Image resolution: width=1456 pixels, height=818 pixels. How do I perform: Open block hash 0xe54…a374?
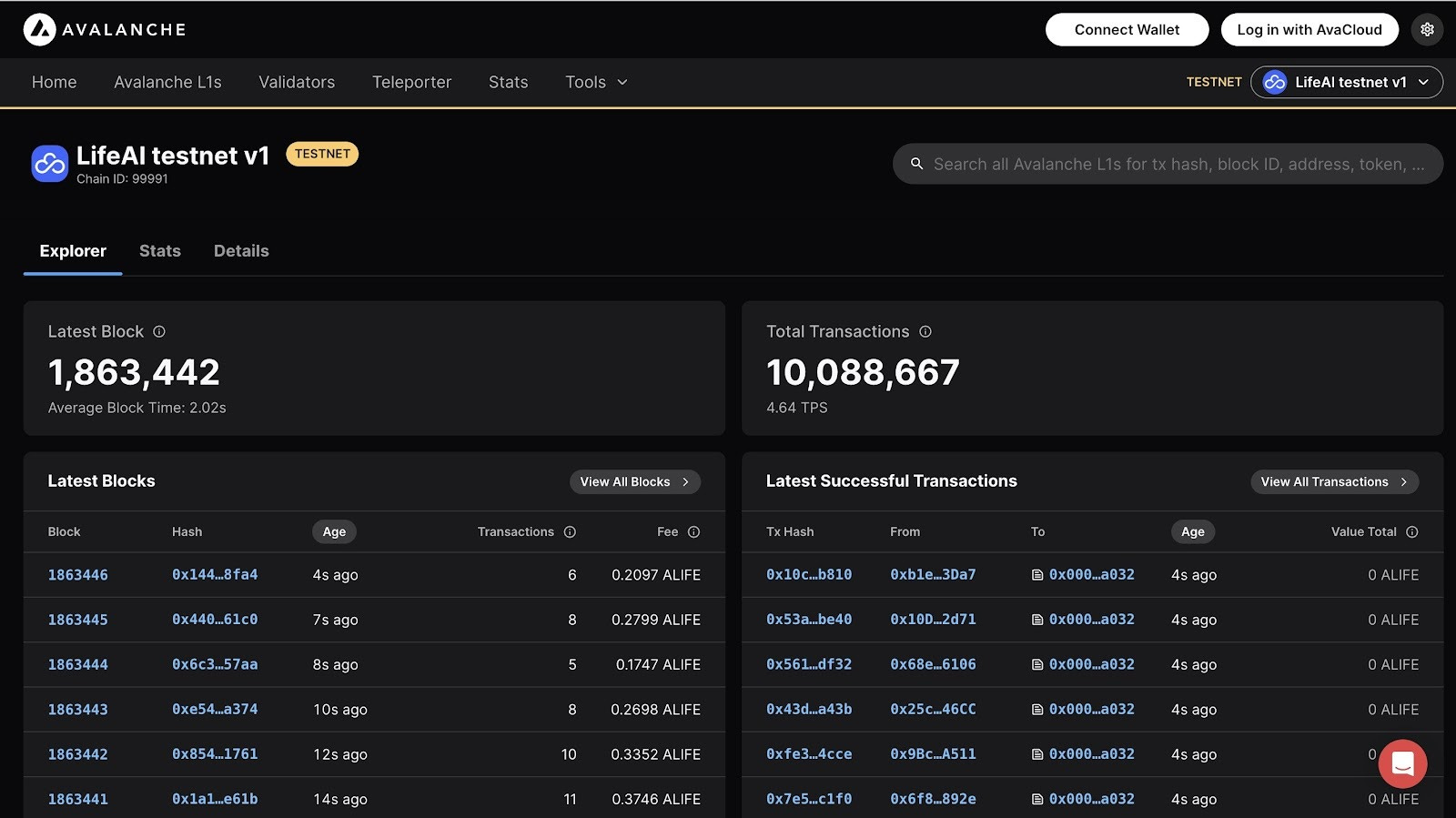pyautogui.click(x=215, y=710)
